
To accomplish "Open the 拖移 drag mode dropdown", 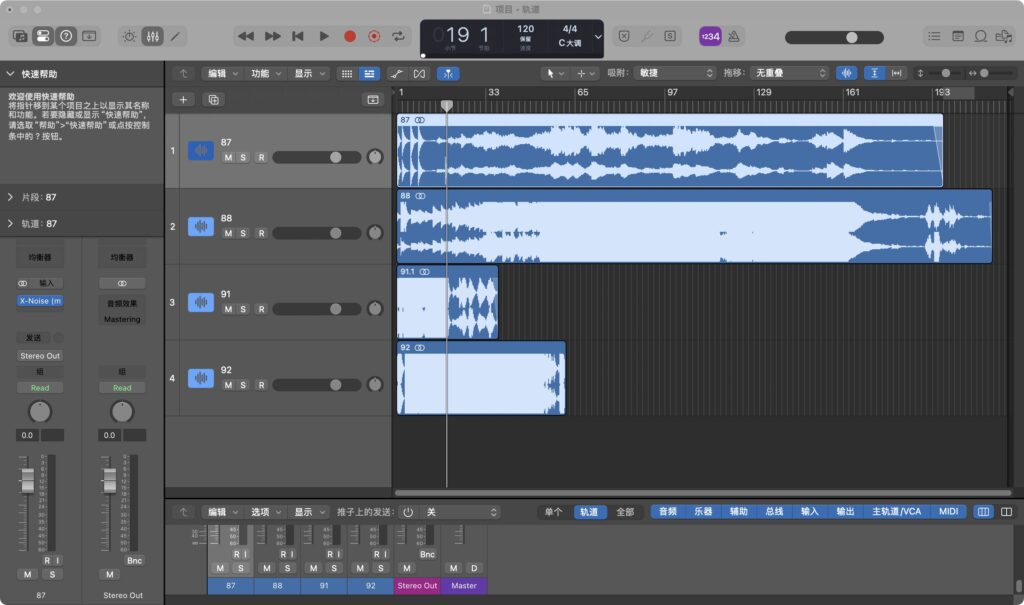I will click(x=791, y=73).
